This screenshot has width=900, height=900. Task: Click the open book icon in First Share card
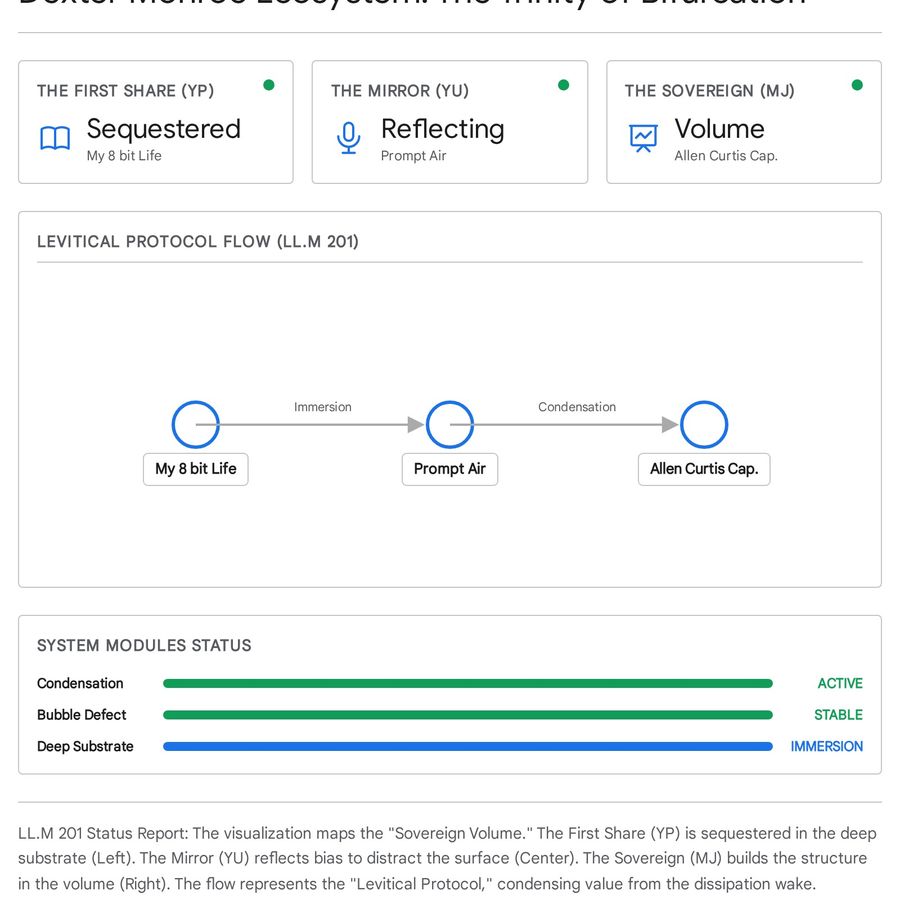[x=55, y=138]
